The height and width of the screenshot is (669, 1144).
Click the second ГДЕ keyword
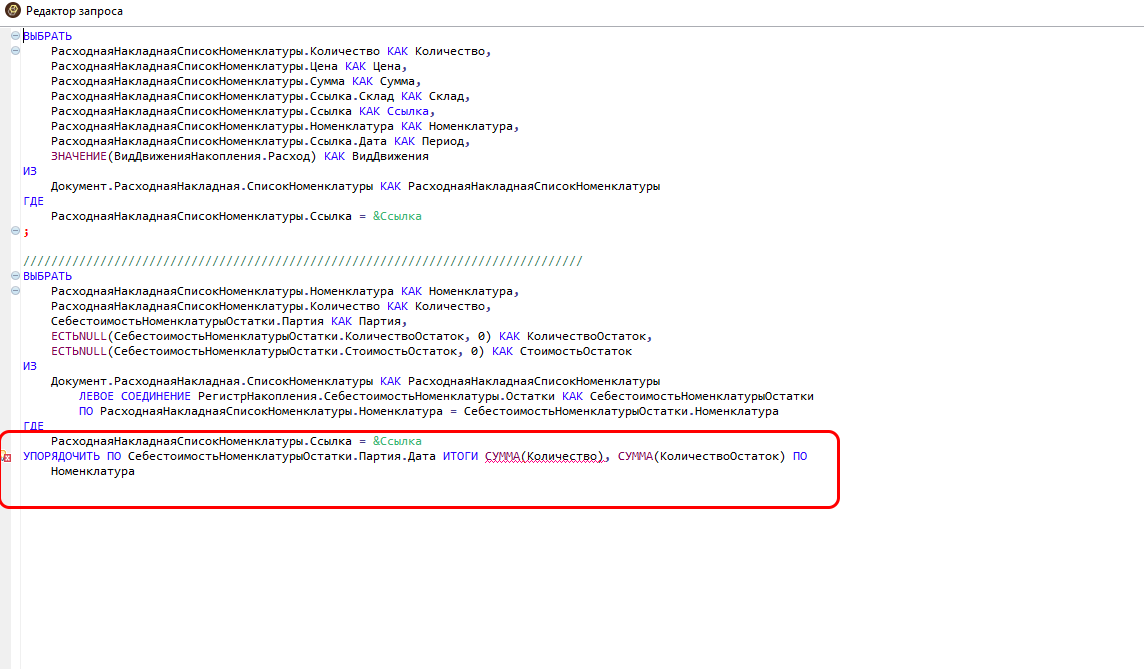click(x=34, y=426)
